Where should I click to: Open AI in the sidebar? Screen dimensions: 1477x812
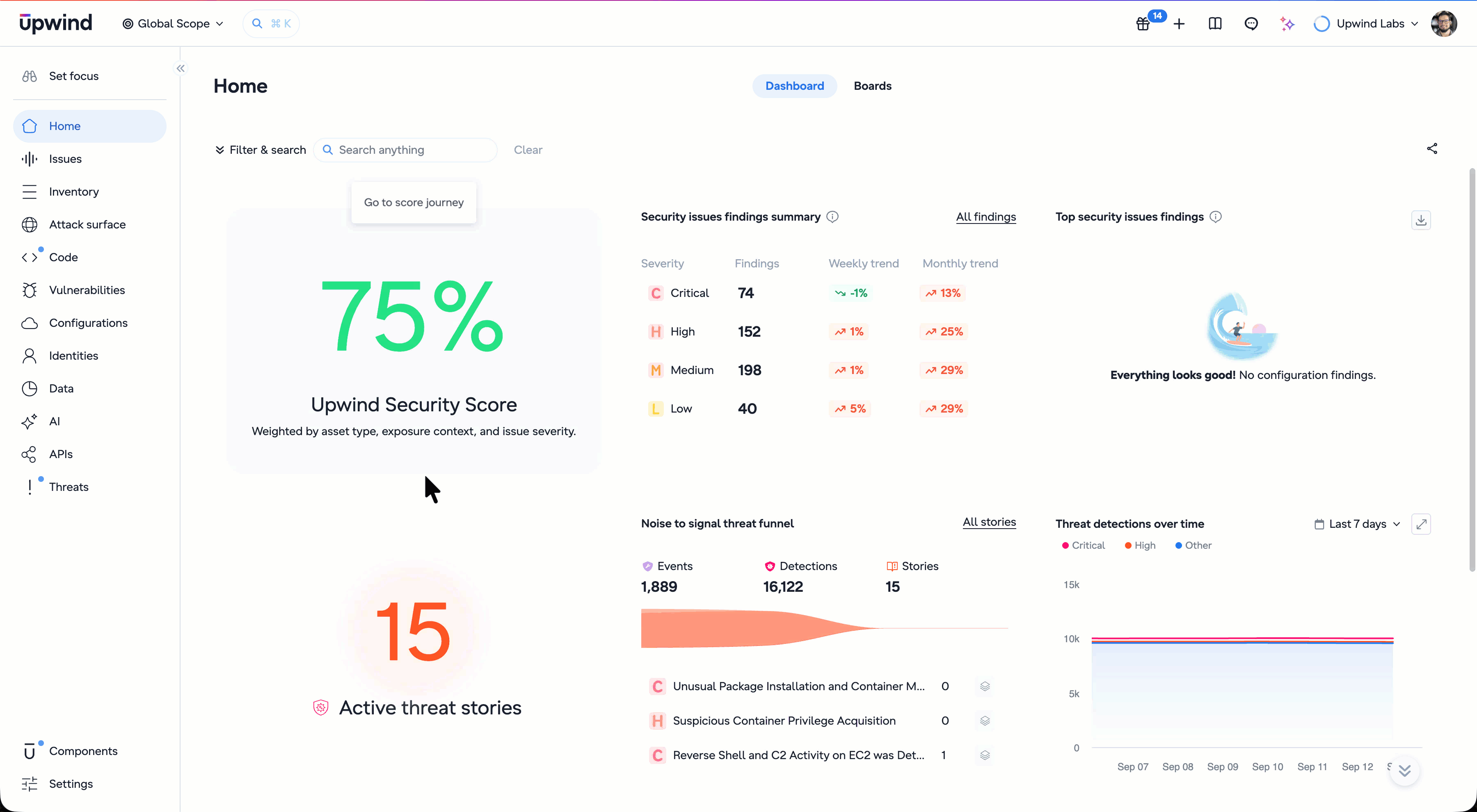[90, 421]
